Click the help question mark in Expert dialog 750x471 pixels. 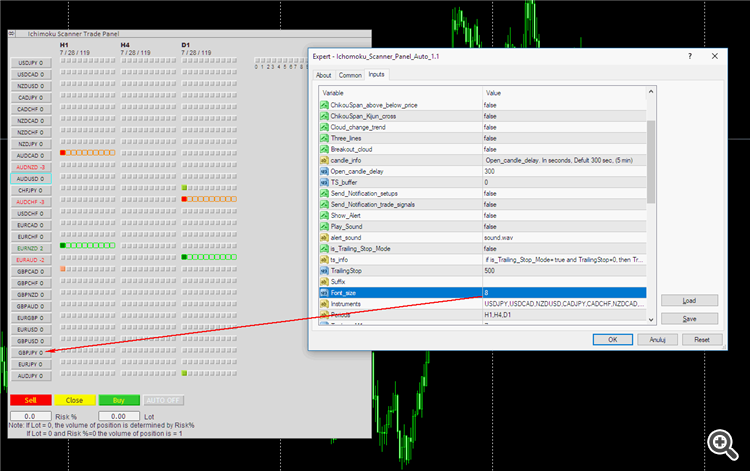[x=690, y=56]
